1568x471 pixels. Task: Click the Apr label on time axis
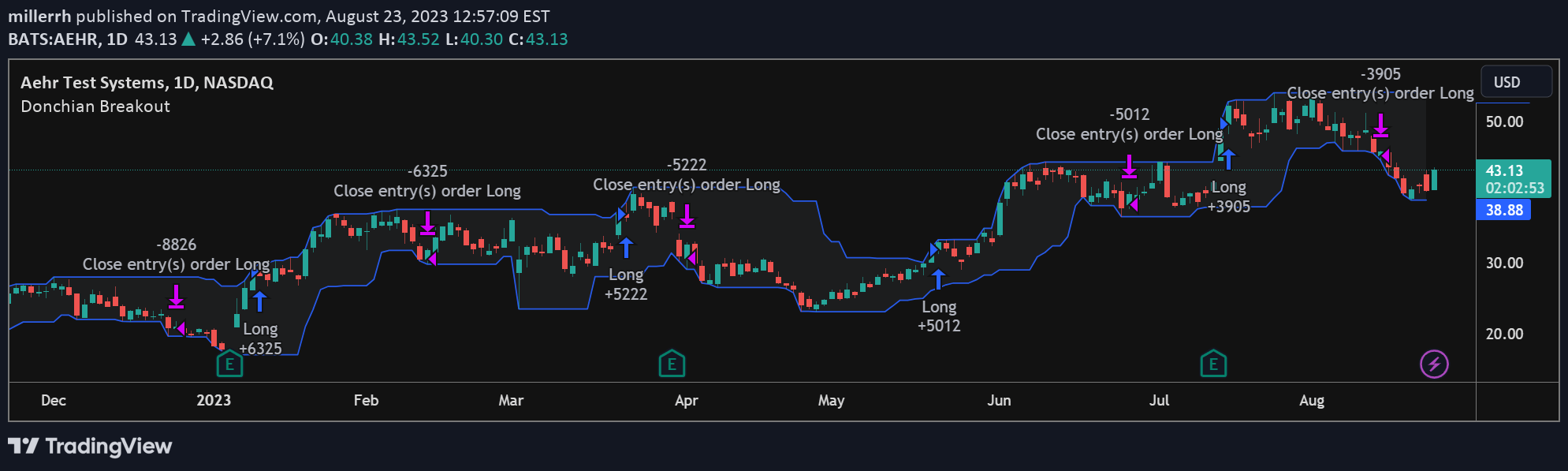click(x=687, y=400)
